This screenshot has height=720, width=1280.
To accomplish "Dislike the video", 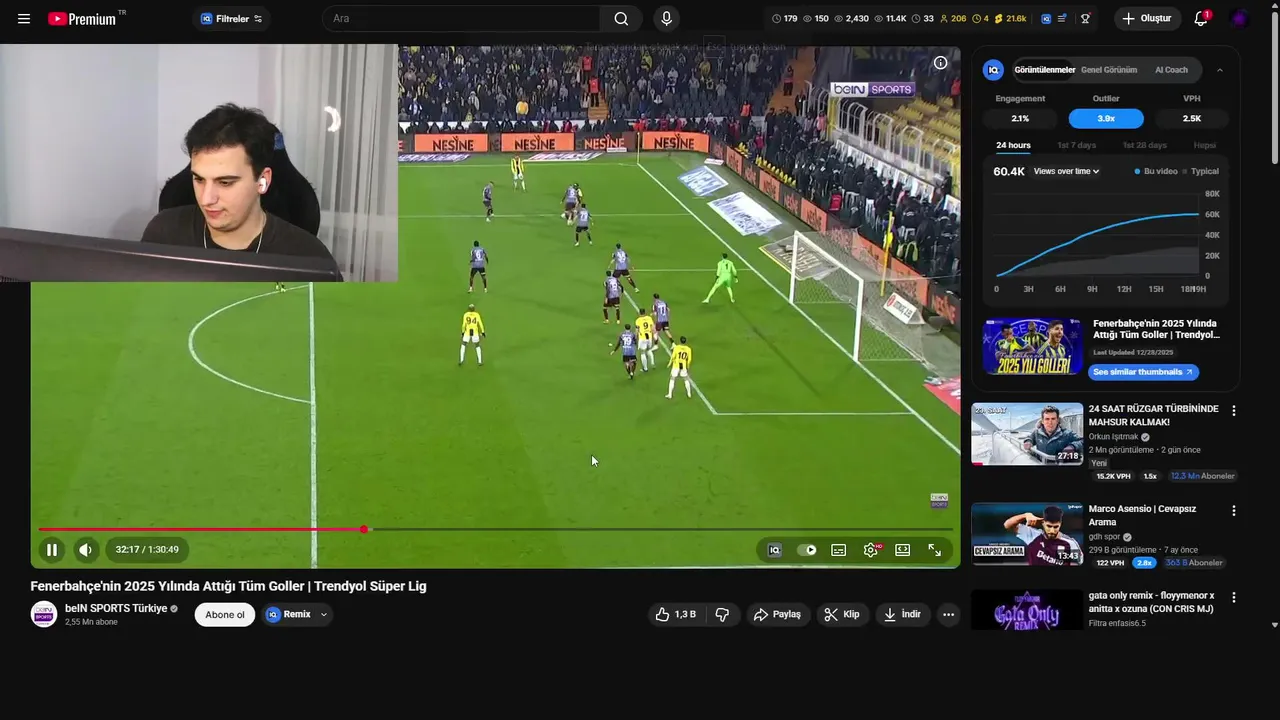I will pos(722,614).
